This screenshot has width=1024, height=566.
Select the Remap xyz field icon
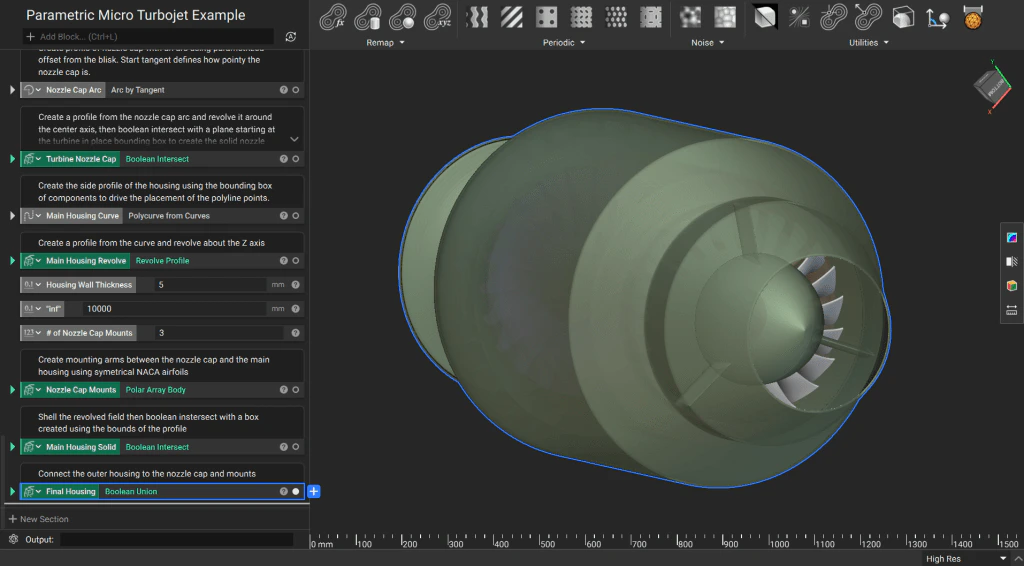click(x=436, y=17)
